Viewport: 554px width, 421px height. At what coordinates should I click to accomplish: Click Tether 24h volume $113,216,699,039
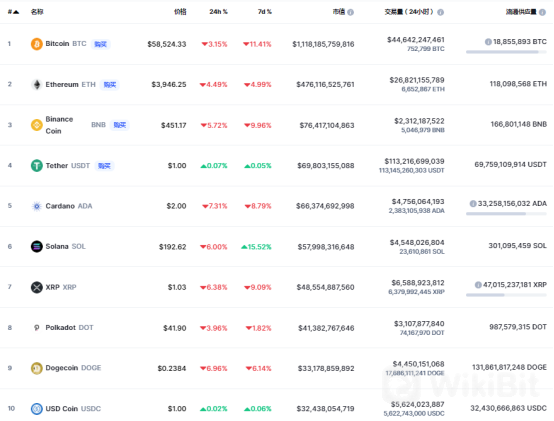pos(414,161)
